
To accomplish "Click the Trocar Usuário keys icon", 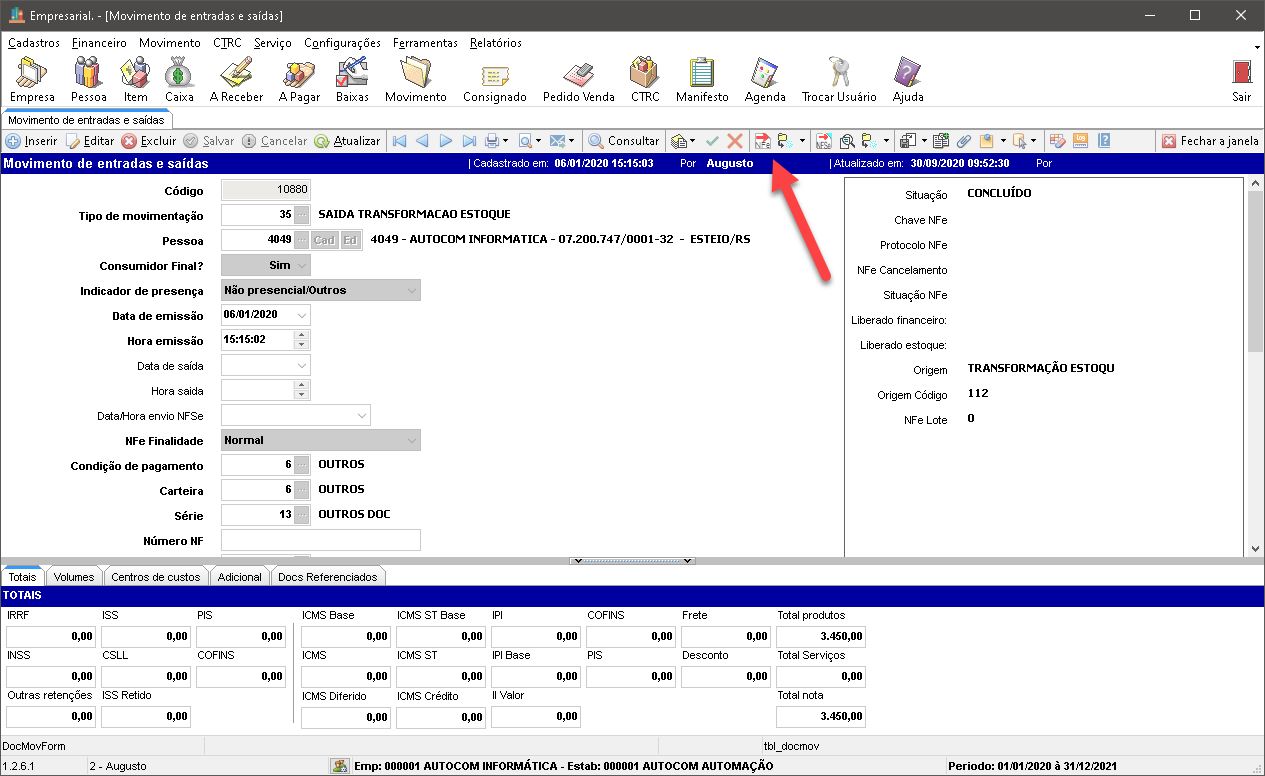I will [838, 78].
